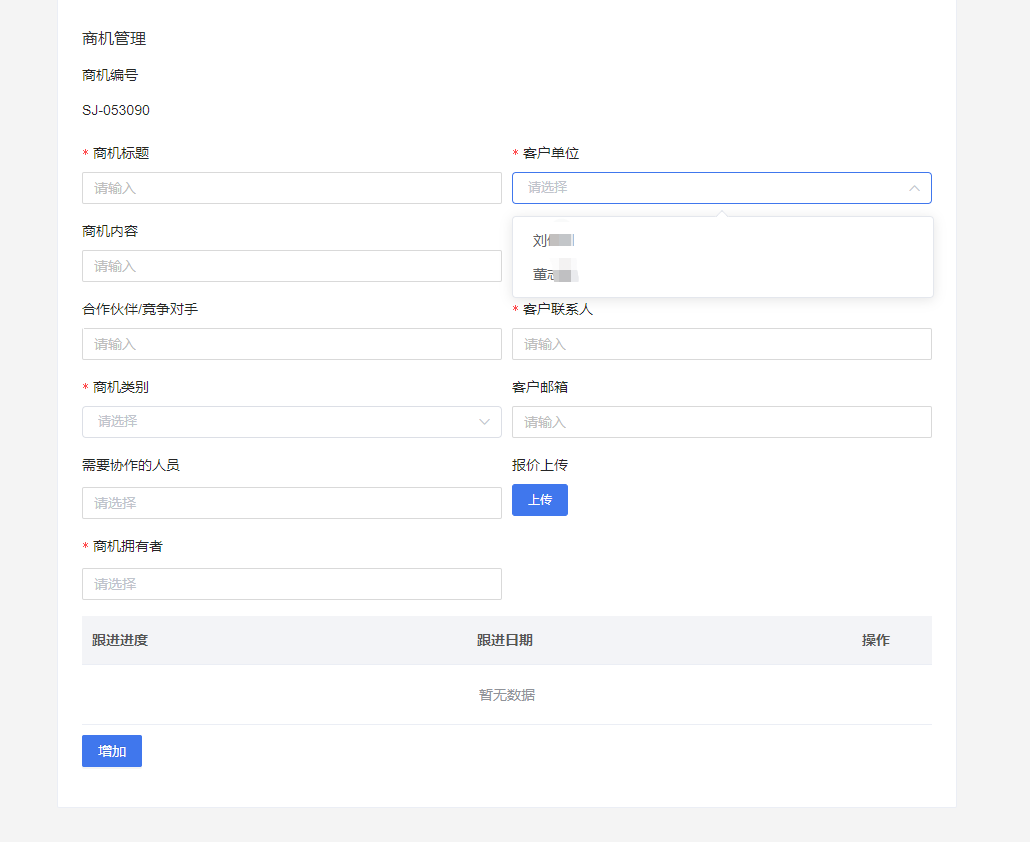Select the option starting with 董

coord(723,275)
